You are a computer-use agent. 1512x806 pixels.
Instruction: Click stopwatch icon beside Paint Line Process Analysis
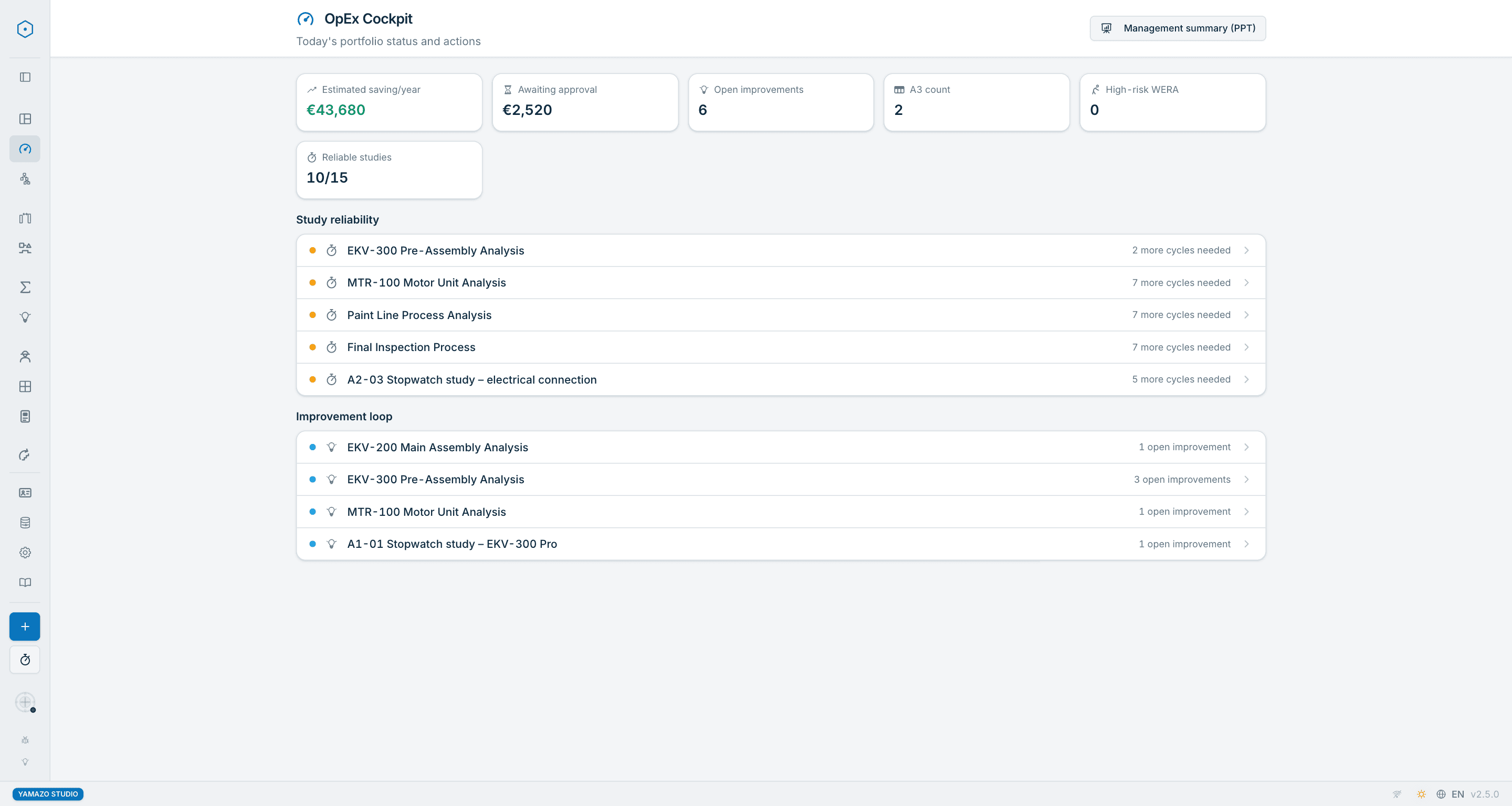(x=332, y=315)
